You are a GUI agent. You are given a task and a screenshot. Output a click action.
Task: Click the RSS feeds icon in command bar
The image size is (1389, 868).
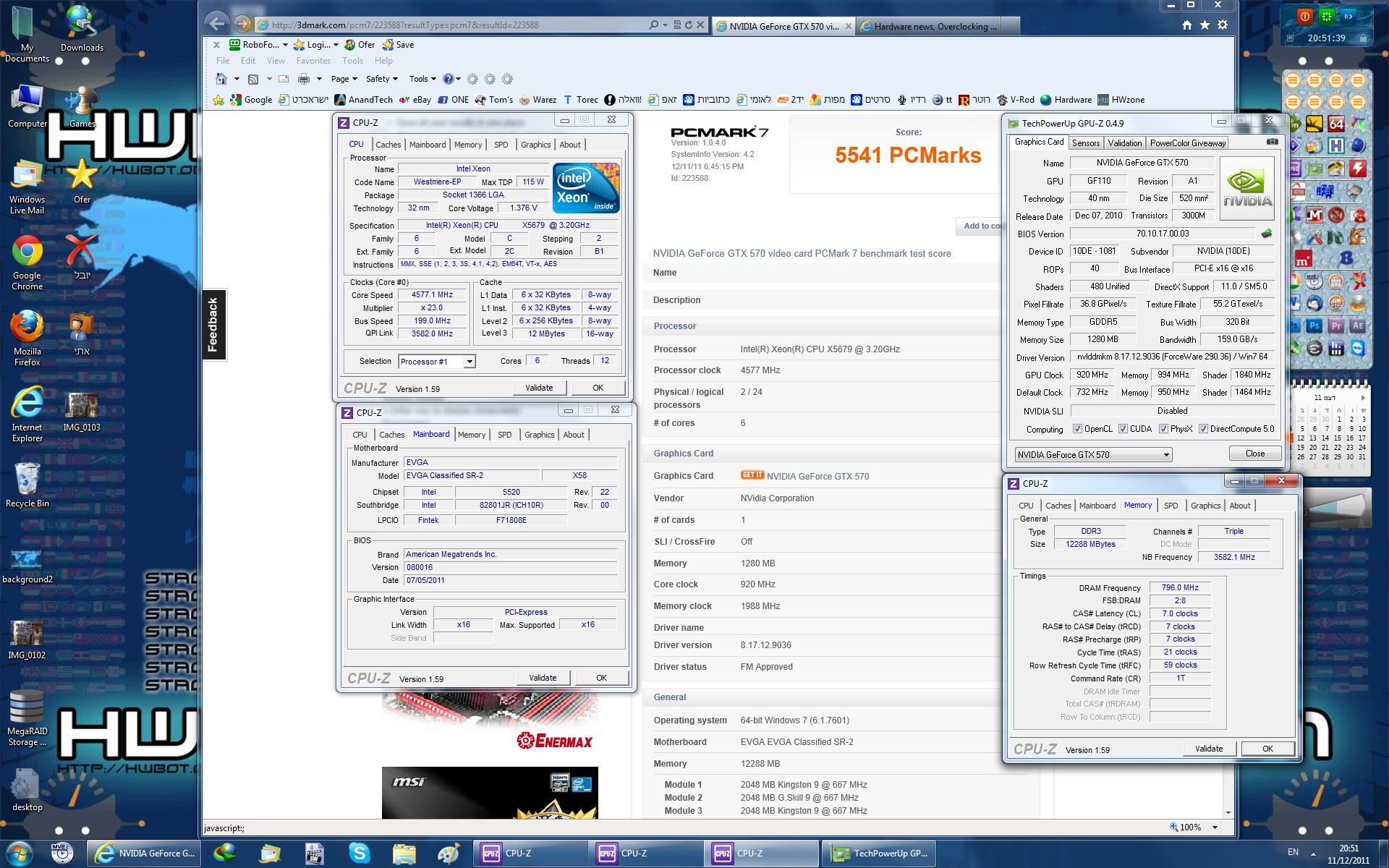point(253,79)
